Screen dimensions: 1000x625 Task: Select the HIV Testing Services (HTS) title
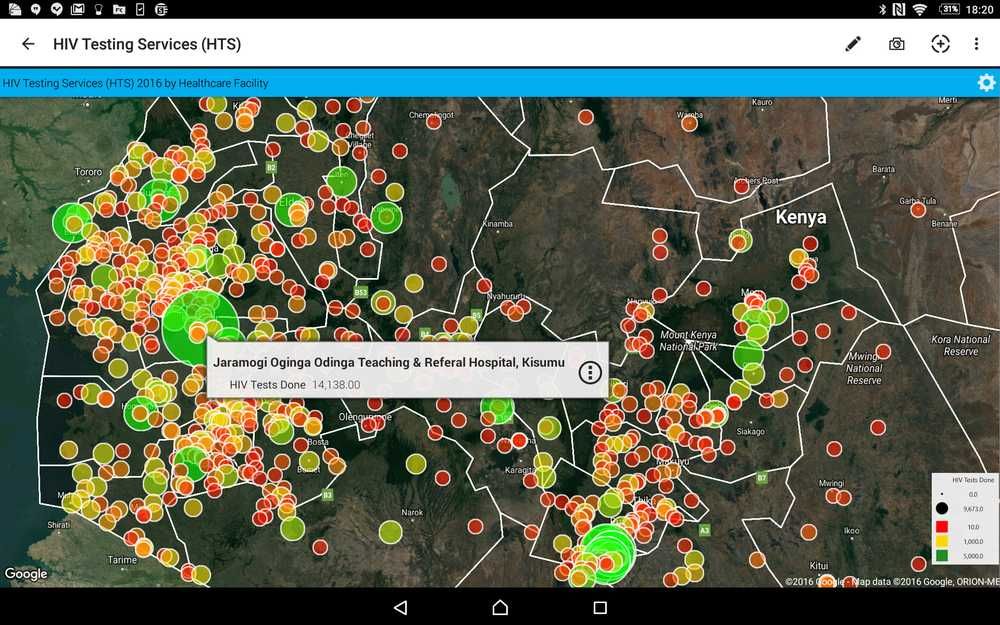tap(147, 44)
